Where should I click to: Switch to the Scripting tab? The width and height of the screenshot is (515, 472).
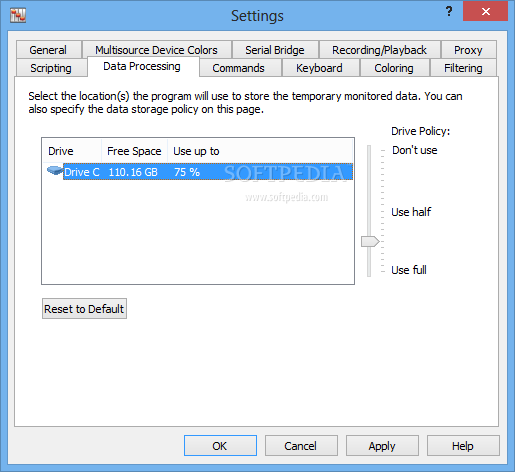pos(51,68)
